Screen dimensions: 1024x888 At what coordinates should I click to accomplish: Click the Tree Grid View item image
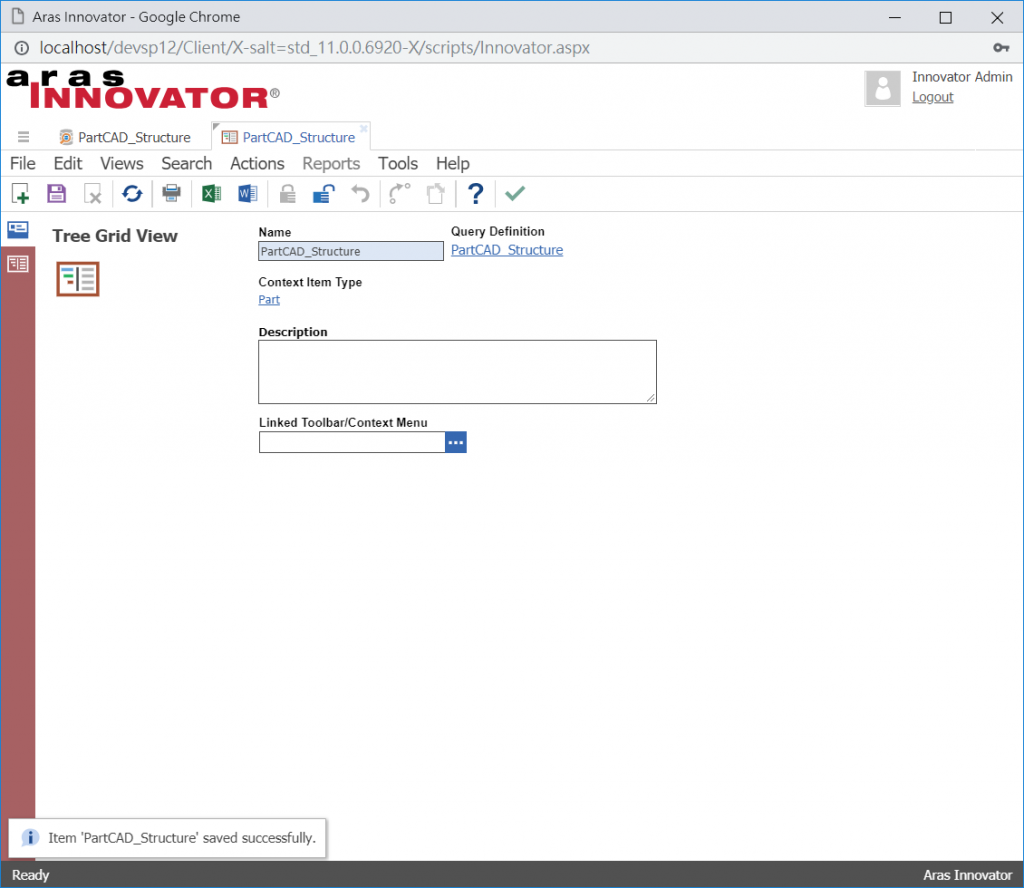78,279
